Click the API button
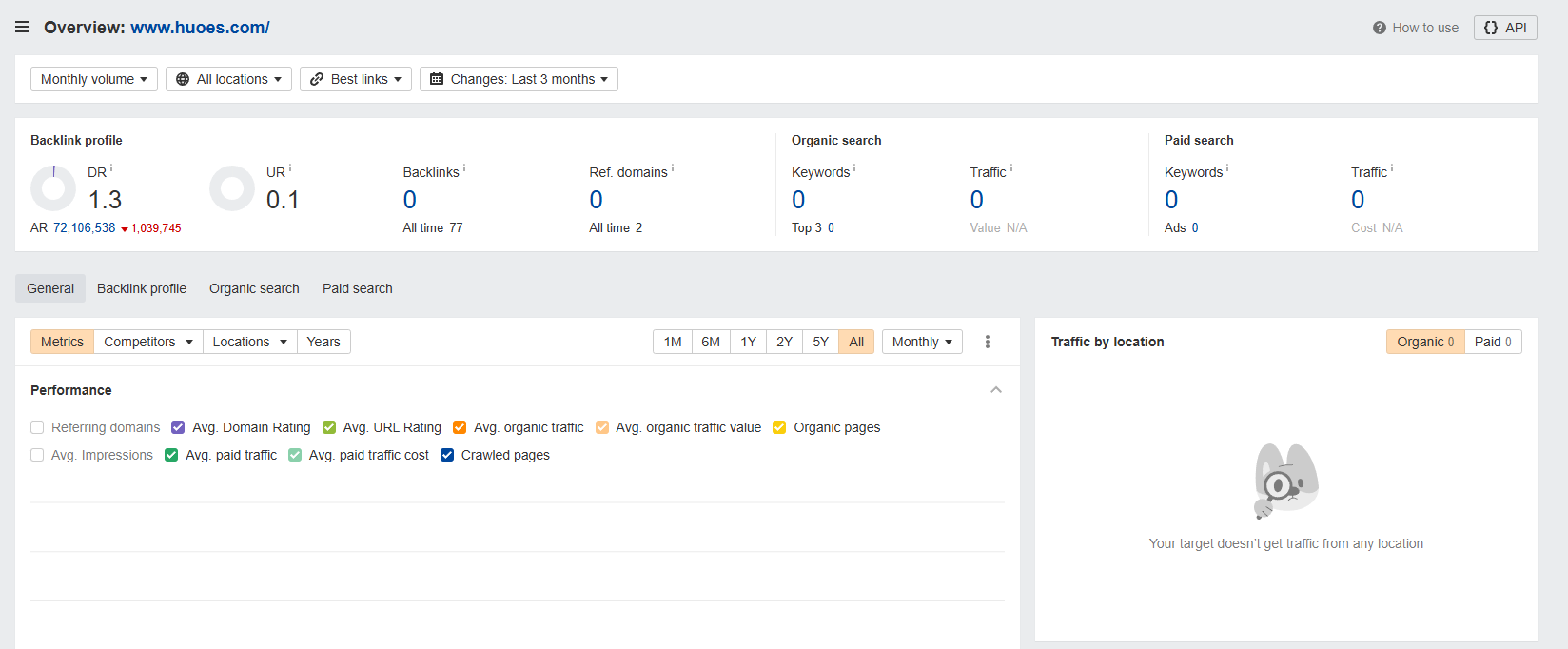The image size is (1568, 649). click(x=1505, y=28)
